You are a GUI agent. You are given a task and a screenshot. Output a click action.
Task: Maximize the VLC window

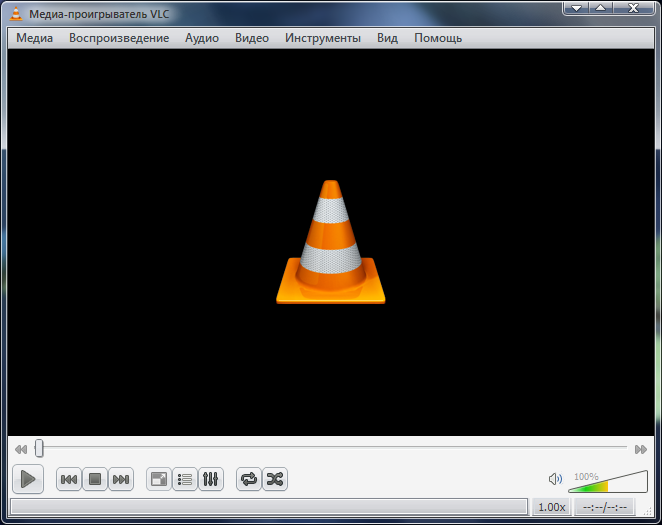point(601,8)
